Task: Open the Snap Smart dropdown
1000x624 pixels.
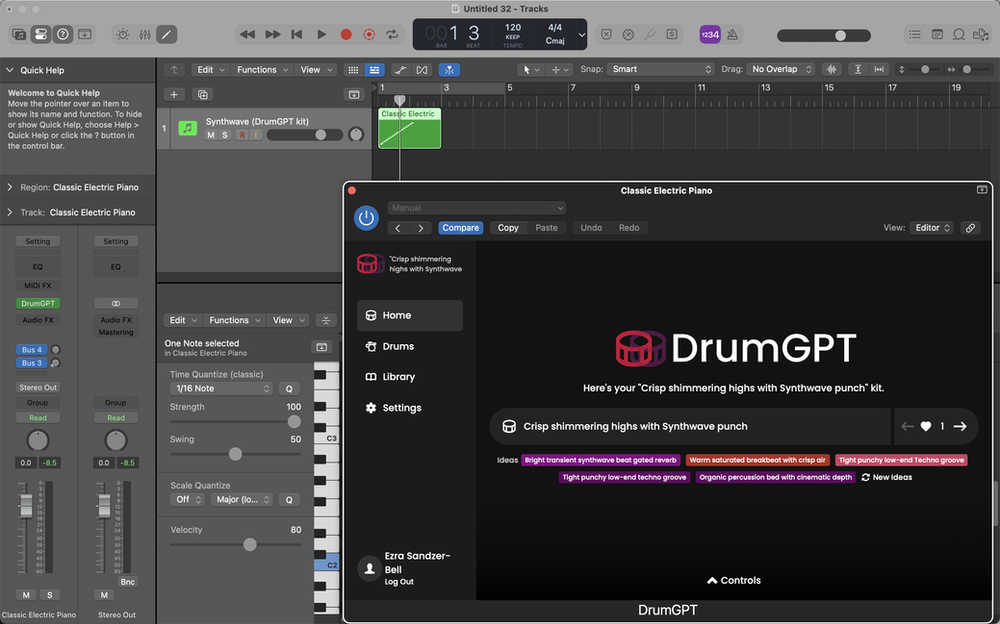Action: 660,70
